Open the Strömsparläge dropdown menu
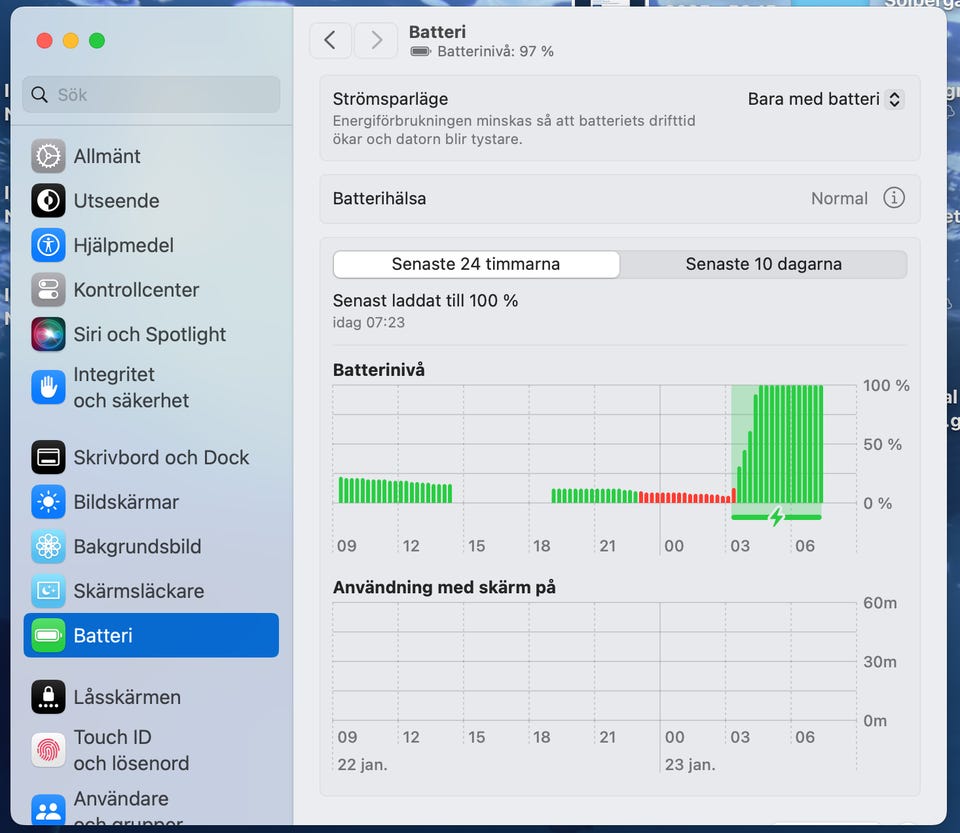The height and width of the screenshot is (833, 960). (x=825, y=99)
